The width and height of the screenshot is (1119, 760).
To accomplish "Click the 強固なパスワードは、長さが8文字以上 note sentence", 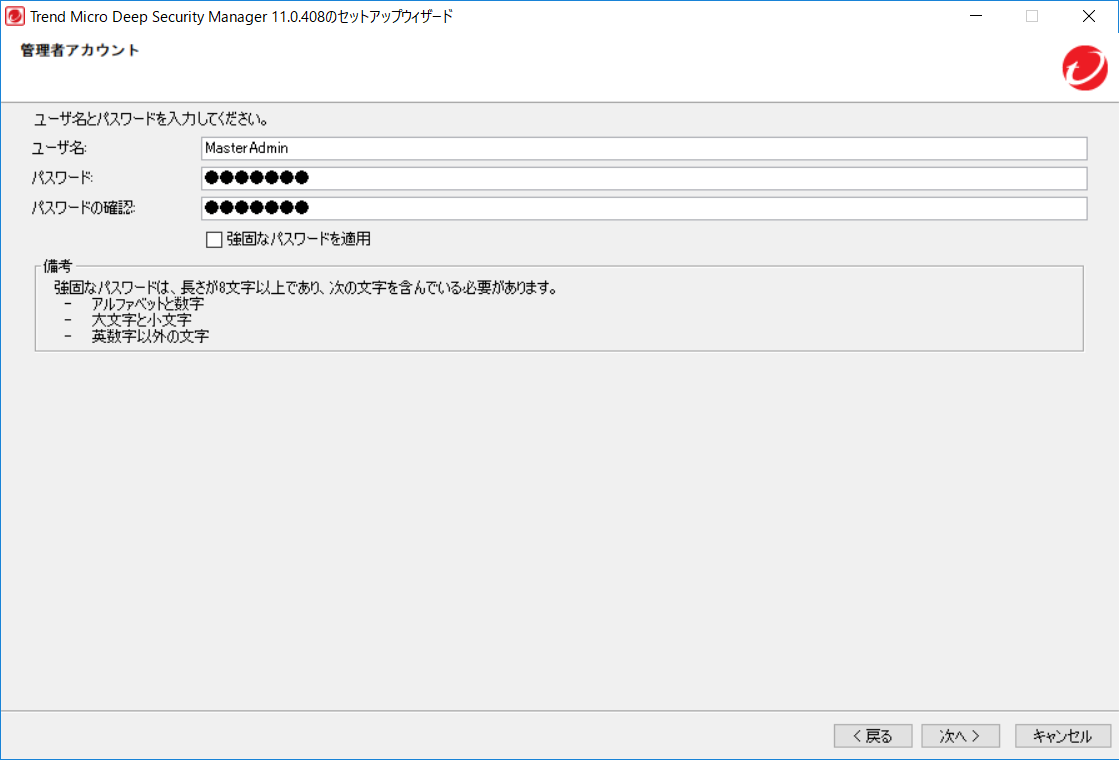I will (306, 288).
